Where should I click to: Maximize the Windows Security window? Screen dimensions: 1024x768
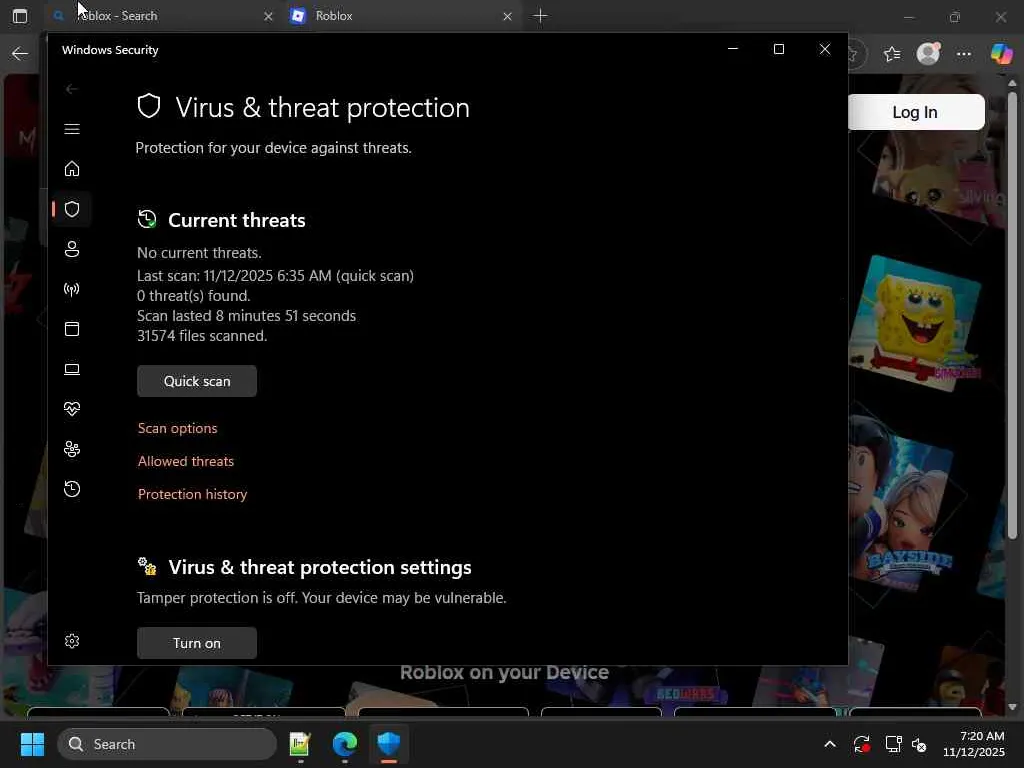point(778,49)
